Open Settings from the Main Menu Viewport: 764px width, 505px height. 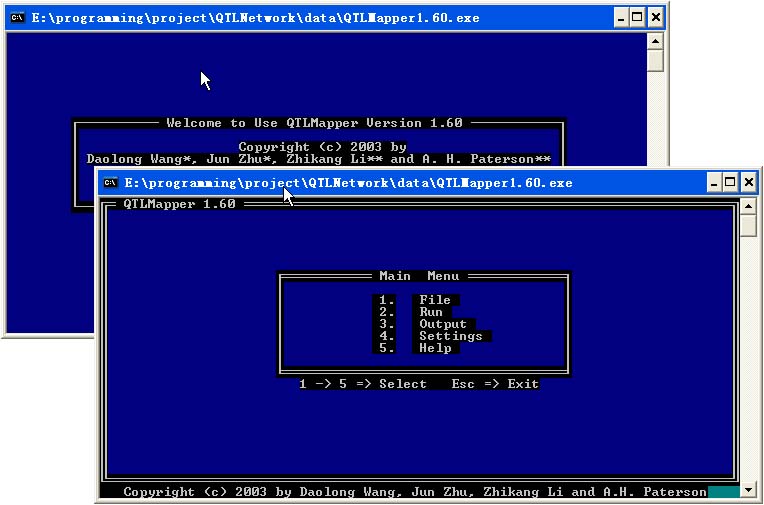(451, 336)
